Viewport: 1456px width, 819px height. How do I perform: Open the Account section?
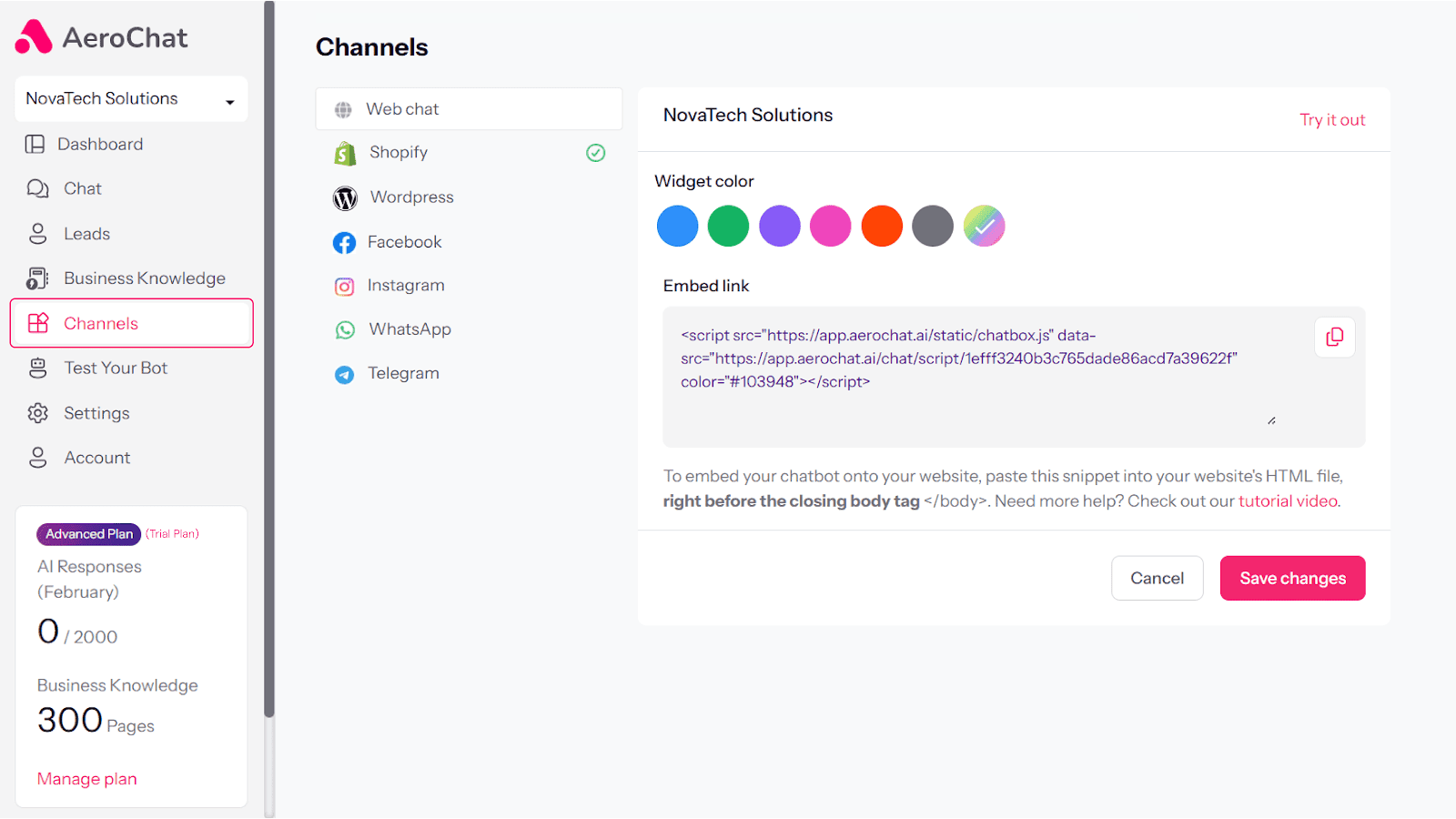pos(96,457)
